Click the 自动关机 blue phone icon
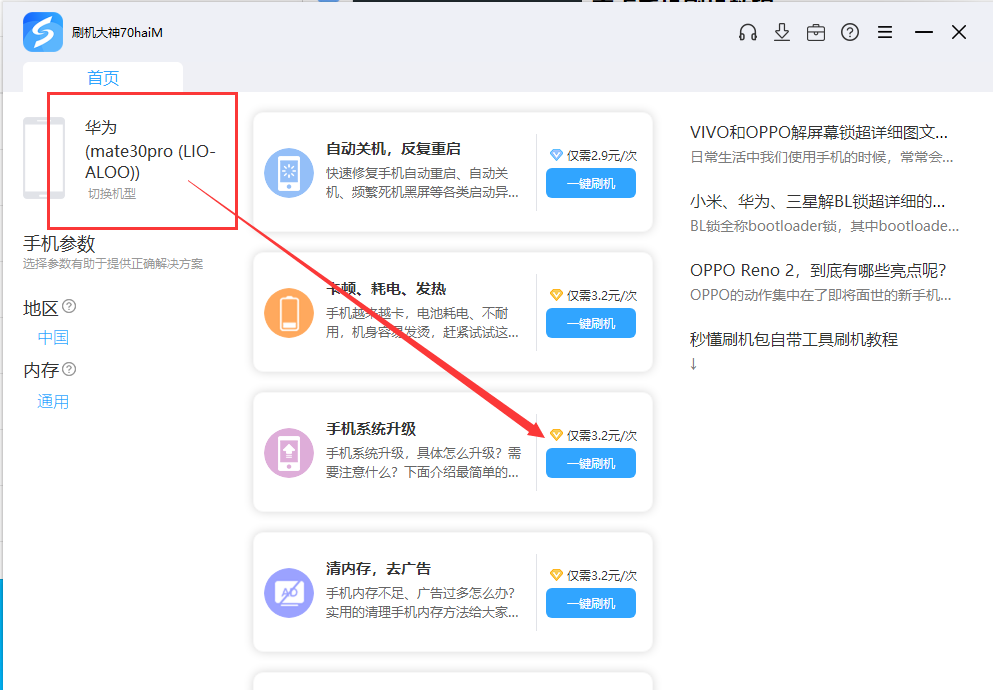 (289, 173)
